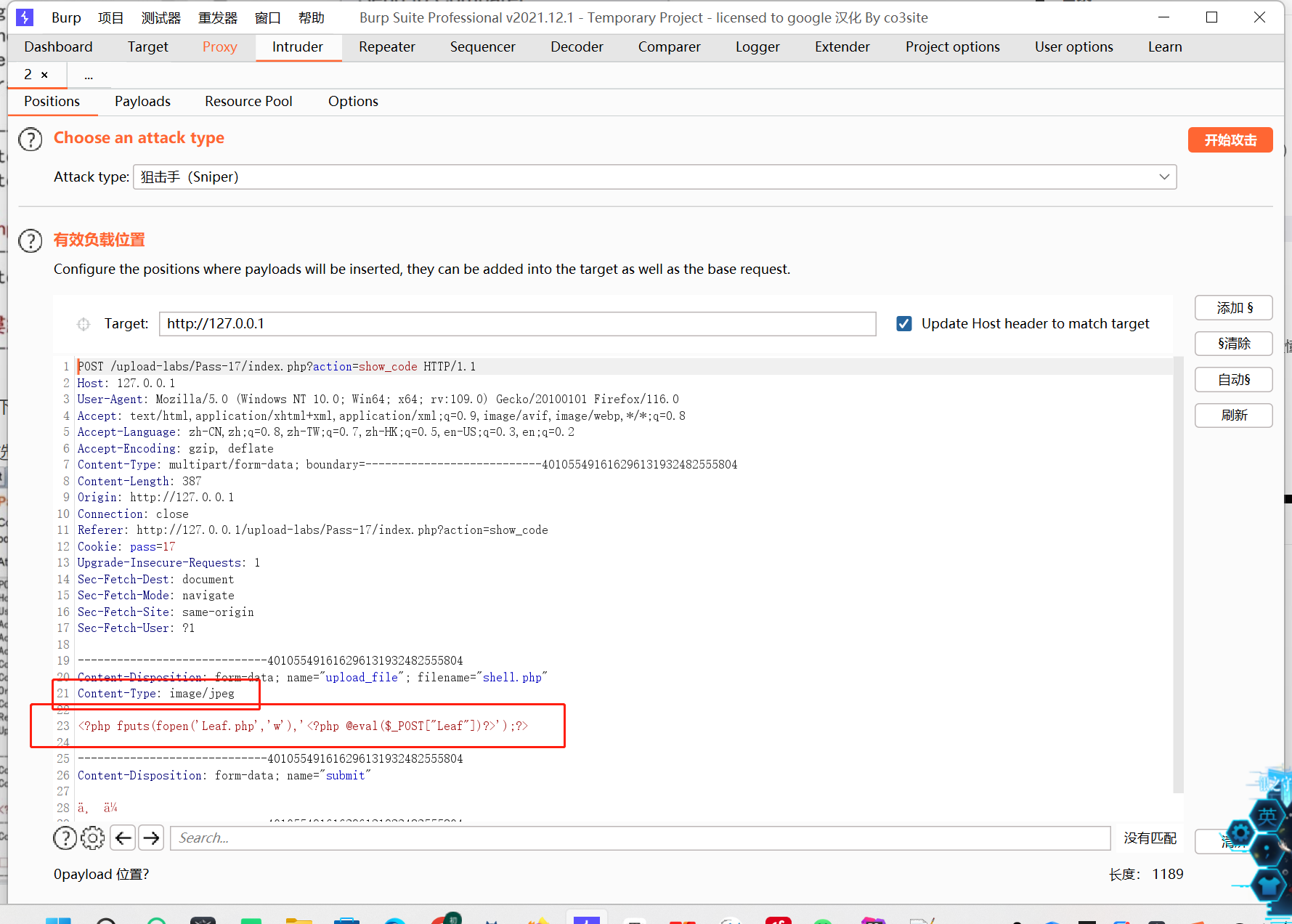The image size is (1292, 924).
Task: Toggle Update Host header to match target
Action: [x=904, y=323]
